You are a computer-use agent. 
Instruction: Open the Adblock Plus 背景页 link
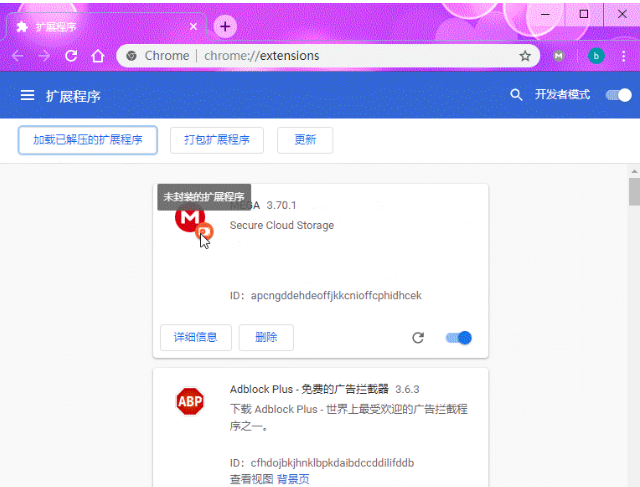coord(293,479)
